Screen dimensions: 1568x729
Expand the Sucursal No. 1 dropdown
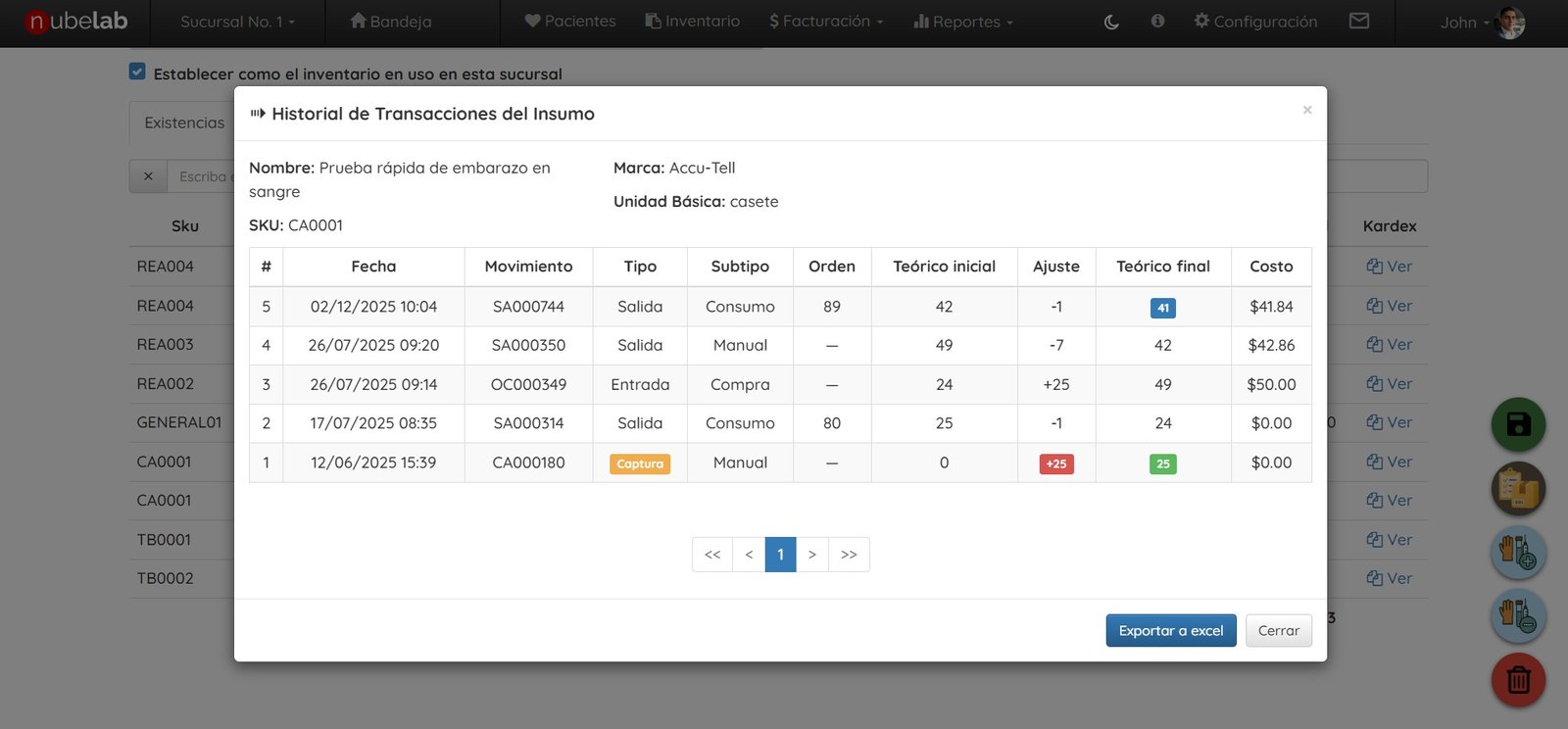tap(237, 22)
